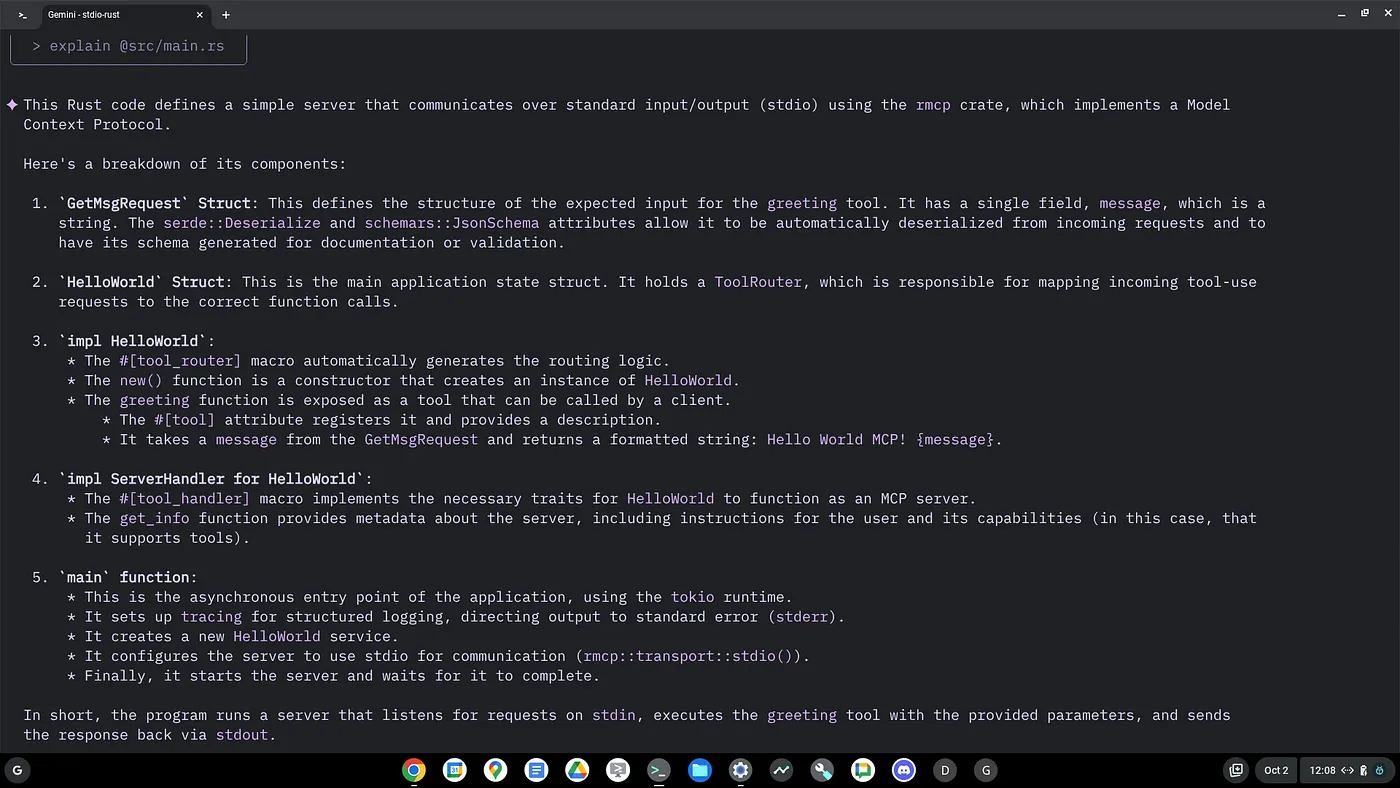Open the diagnostics chart icon in shelf

[x=781, y=770]
